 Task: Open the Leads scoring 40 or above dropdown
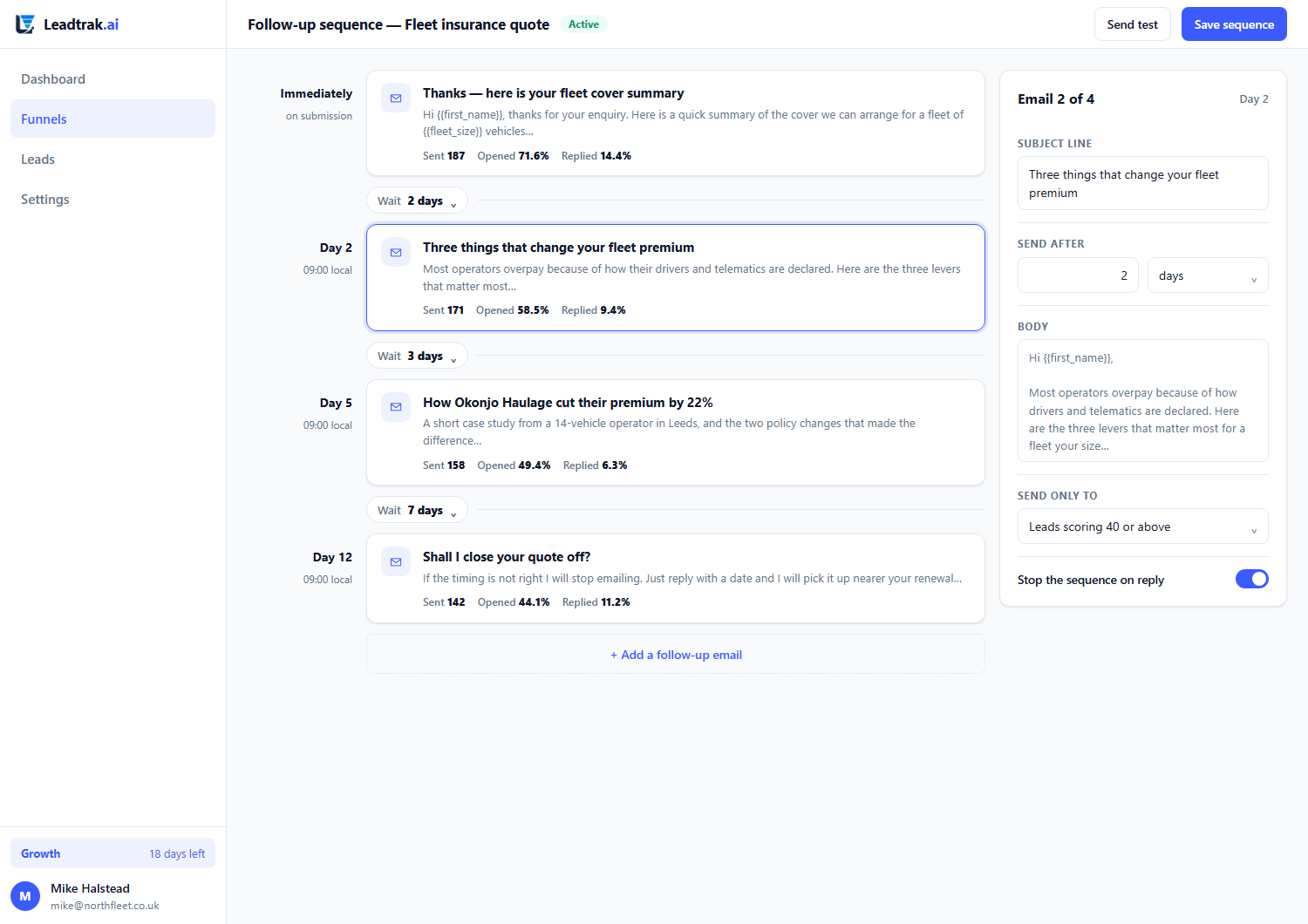[x=1142, y=527]
